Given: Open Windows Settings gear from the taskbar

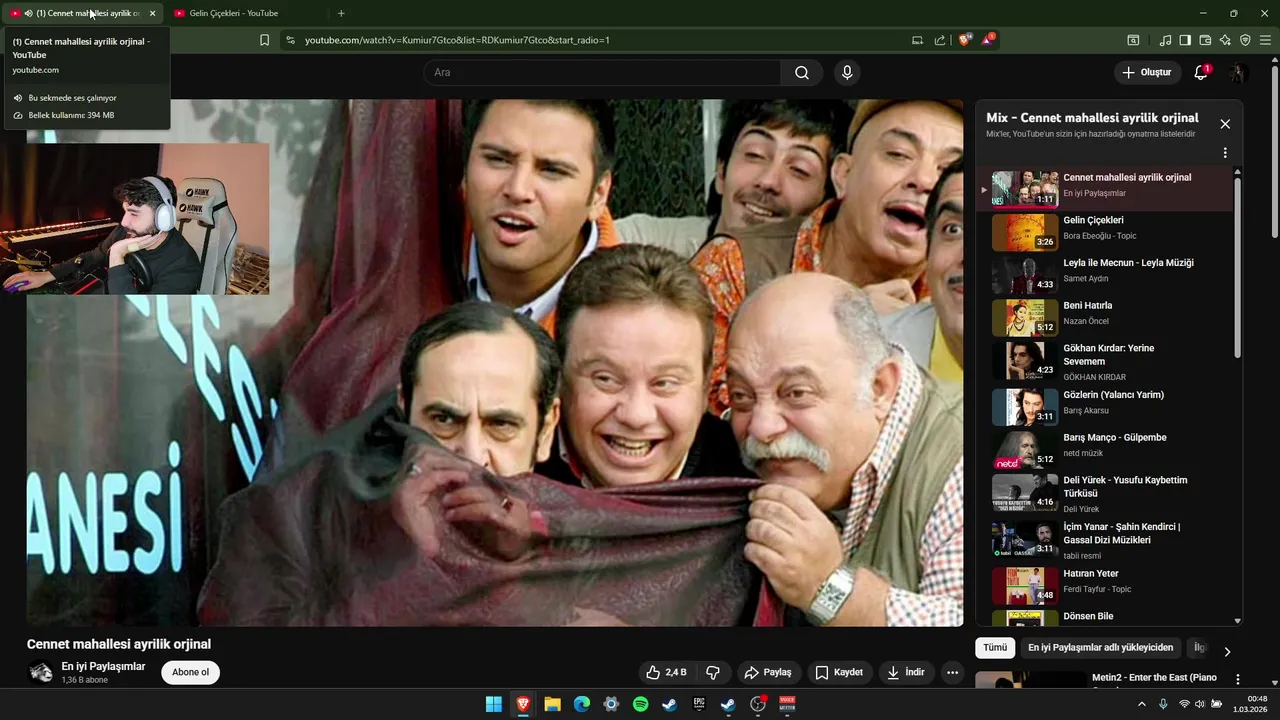Looking at the screenshot, I should (611, 704).
